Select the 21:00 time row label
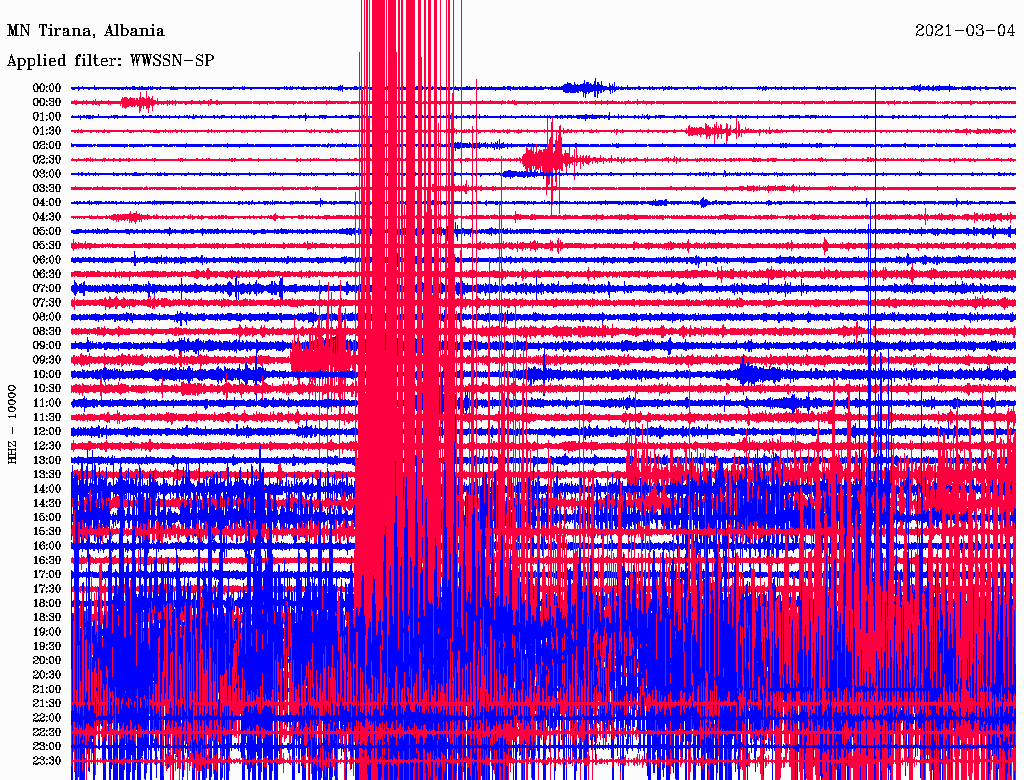The height and width of the screenshot is (780, 1024). (47, 689)
